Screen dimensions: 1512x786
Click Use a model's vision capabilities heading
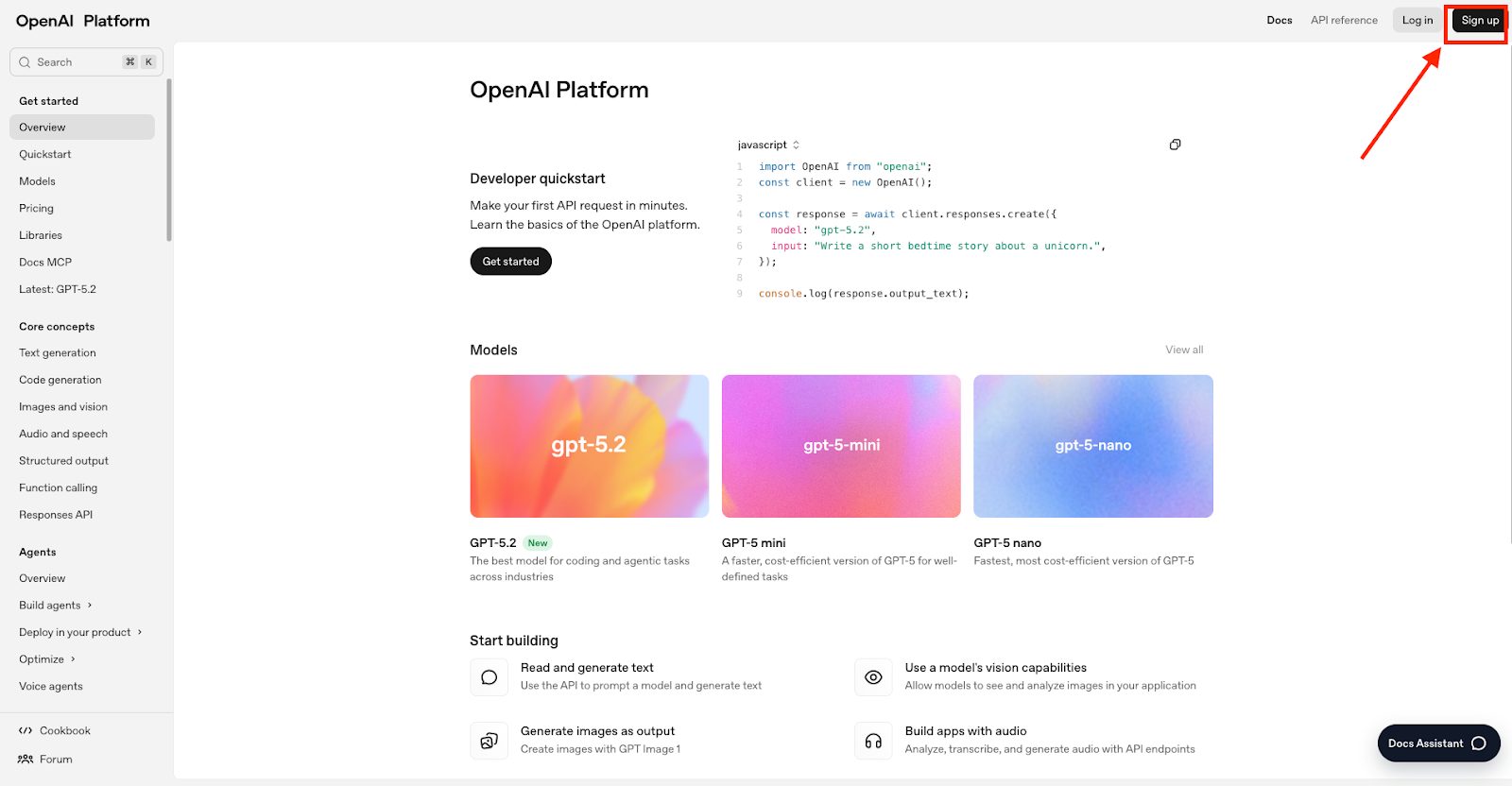coord(996,668)
